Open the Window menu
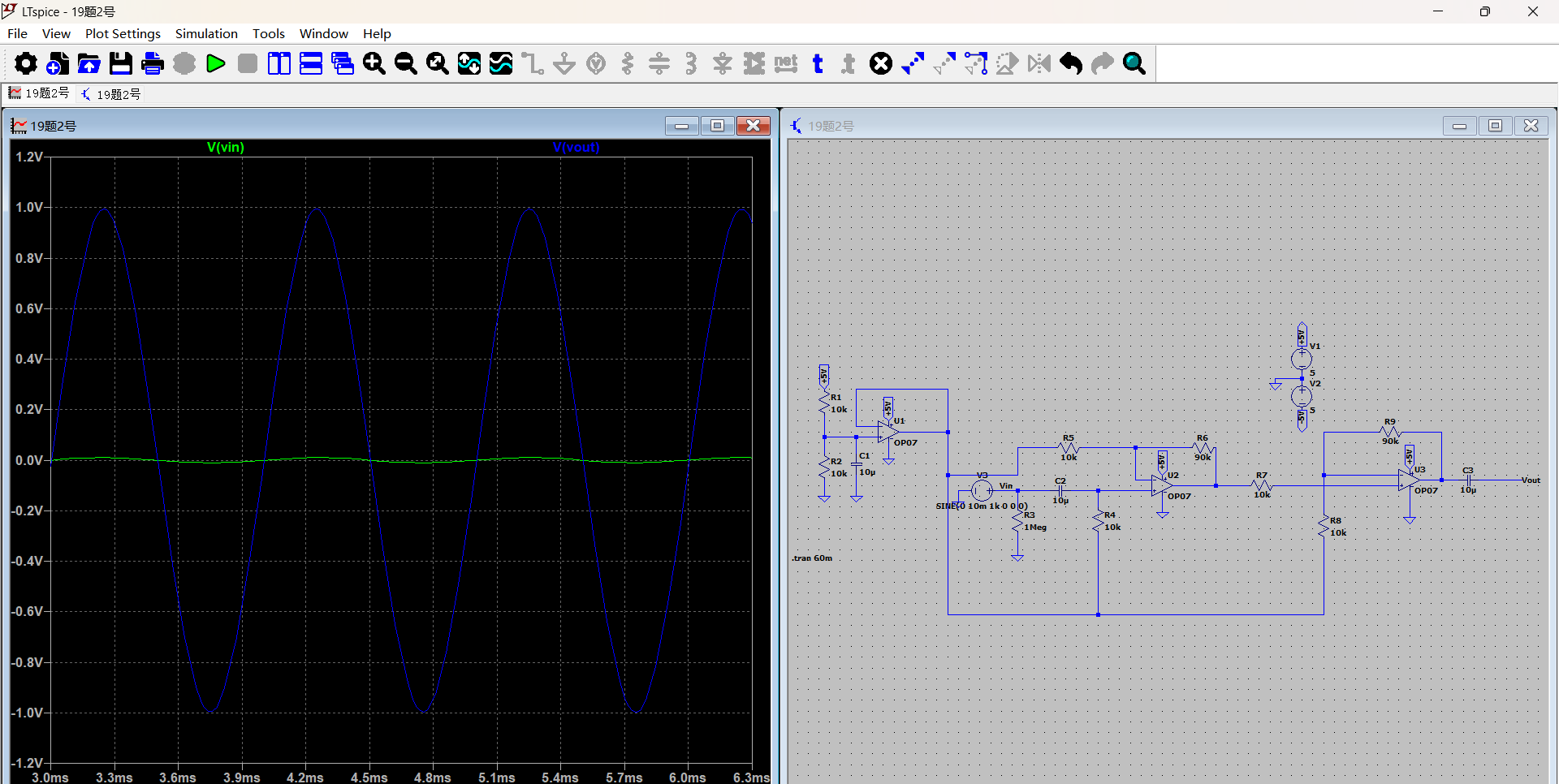 click(x=323, y=33)
